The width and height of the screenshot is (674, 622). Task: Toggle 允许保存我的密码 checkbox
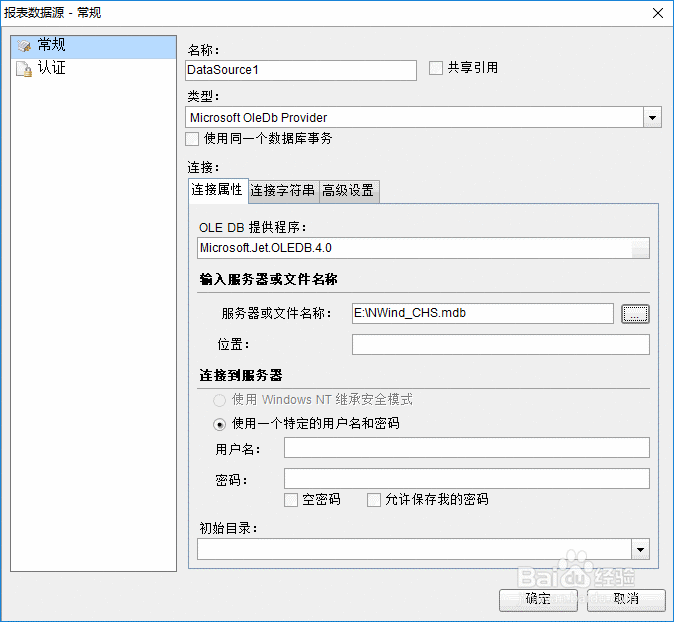point(374,500)
